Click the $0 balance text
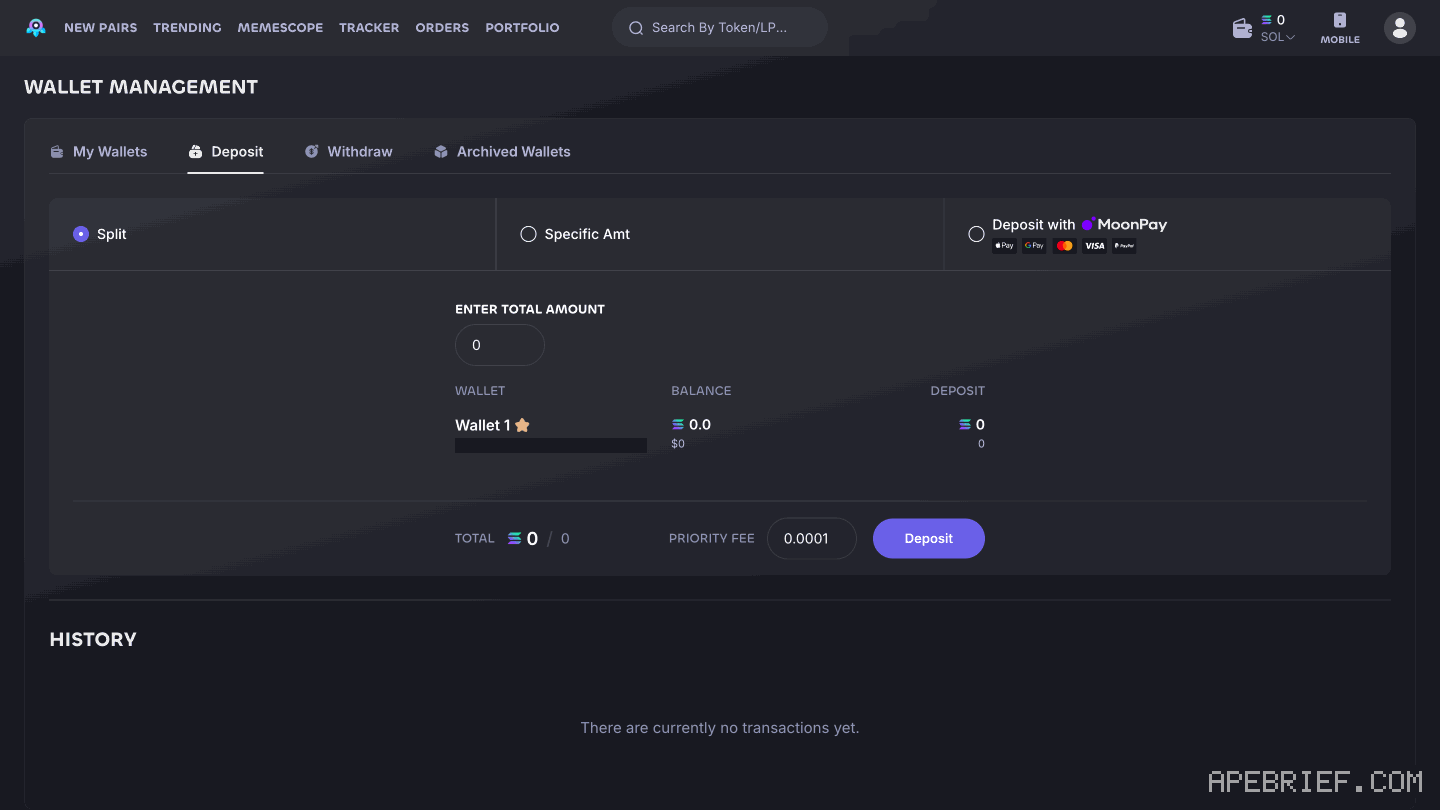The height and width of the screenshot is (810, 1440). [x=678, y=444]
